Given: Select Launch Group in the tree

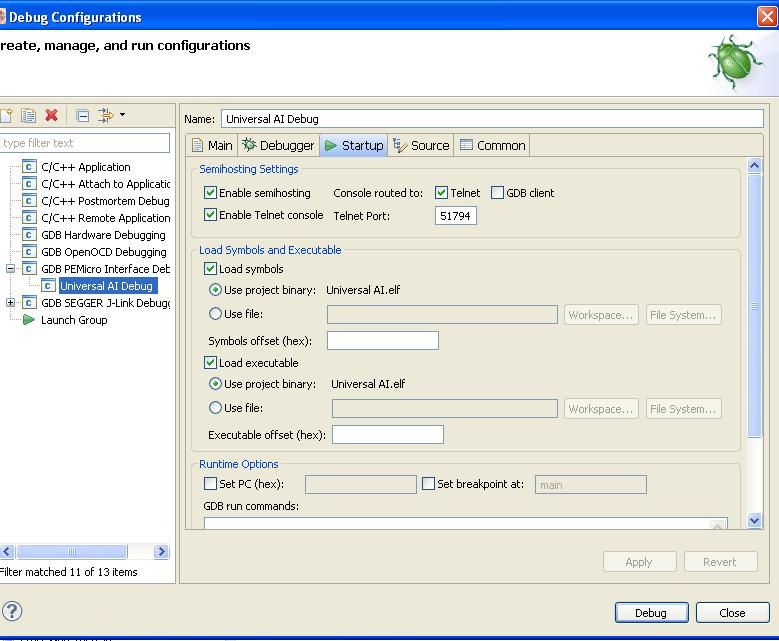Looking at the screenshot, I should (74, 320).
